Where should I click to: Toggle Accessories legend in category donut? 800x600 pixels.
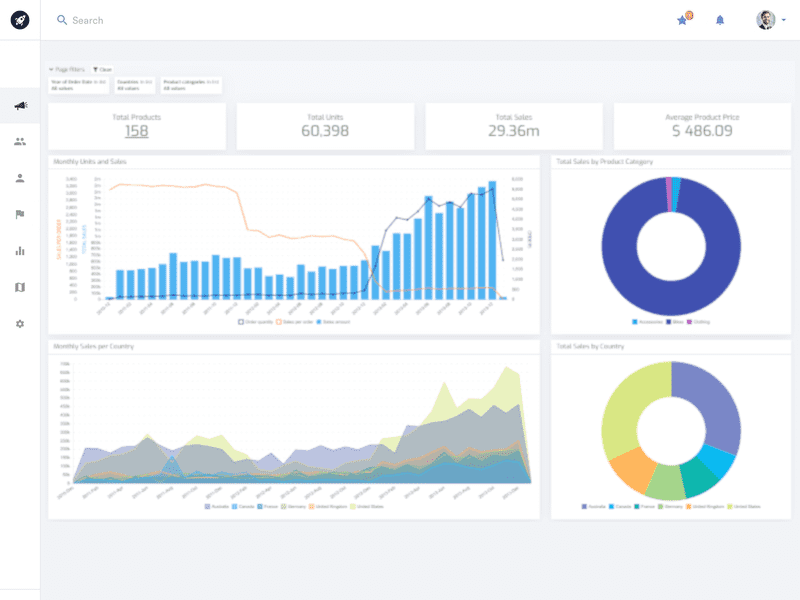[647, 322]
